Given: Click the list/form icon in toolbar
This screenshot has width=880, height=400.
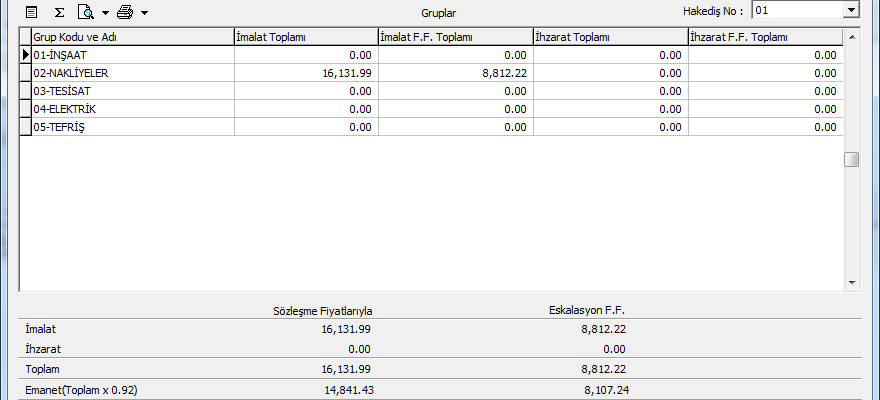Looking at the screenshot, I should [32, 13].
